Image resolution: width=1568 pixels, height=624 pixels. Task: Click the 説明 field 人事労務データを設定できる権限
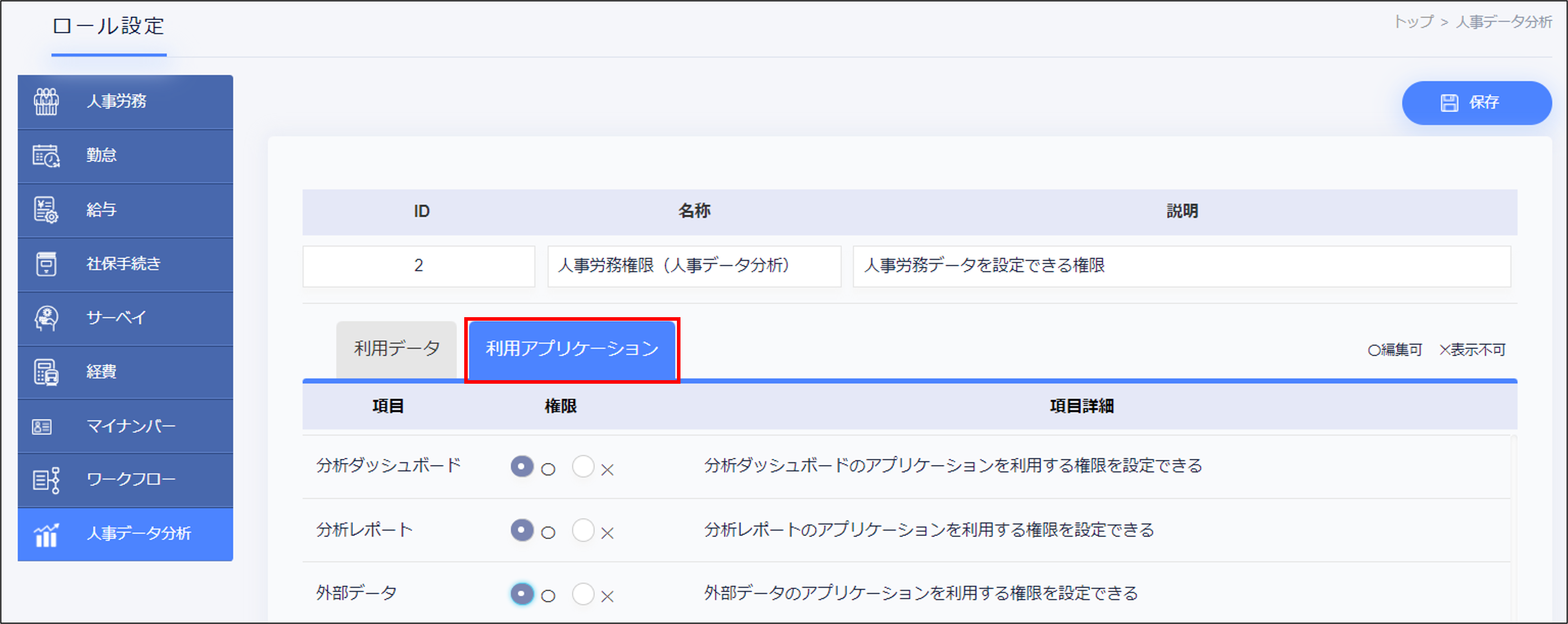point(1181,266)
